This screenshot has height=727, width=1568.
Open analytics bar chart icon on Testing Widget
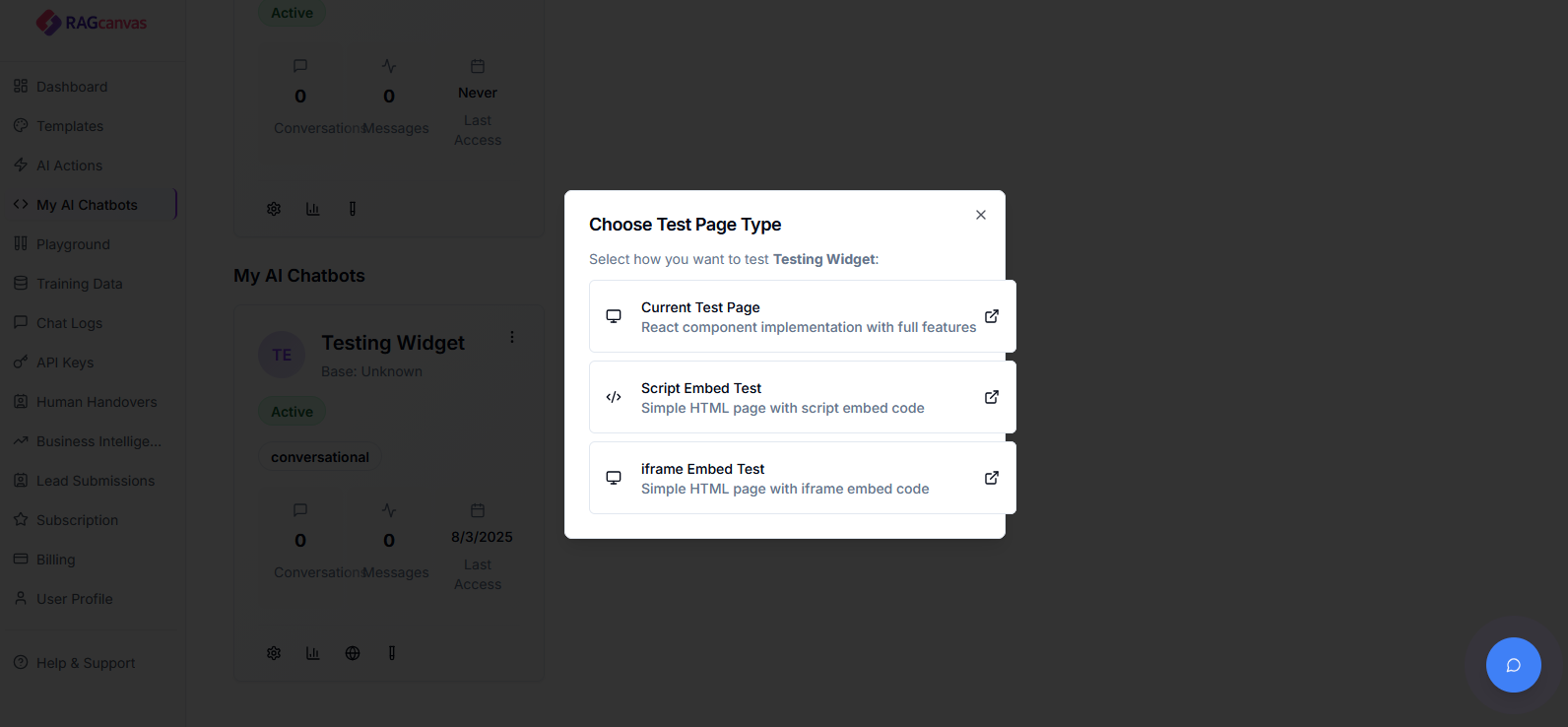point(313,653)
